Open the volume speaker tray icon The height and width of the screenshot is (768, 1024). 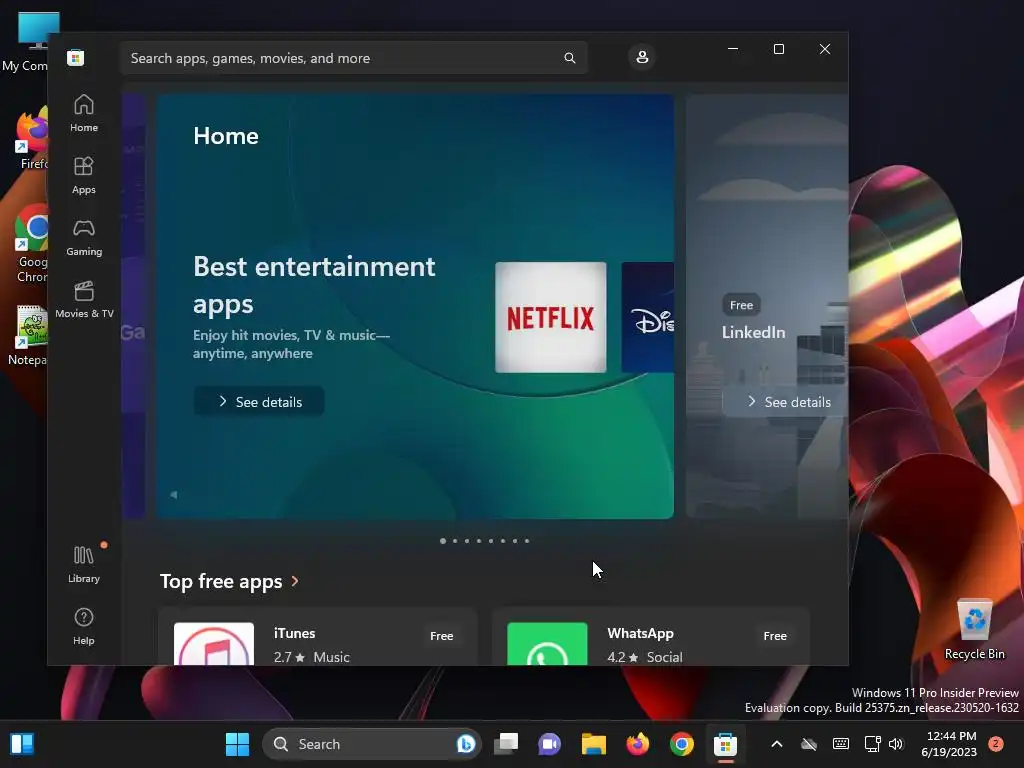896,744
